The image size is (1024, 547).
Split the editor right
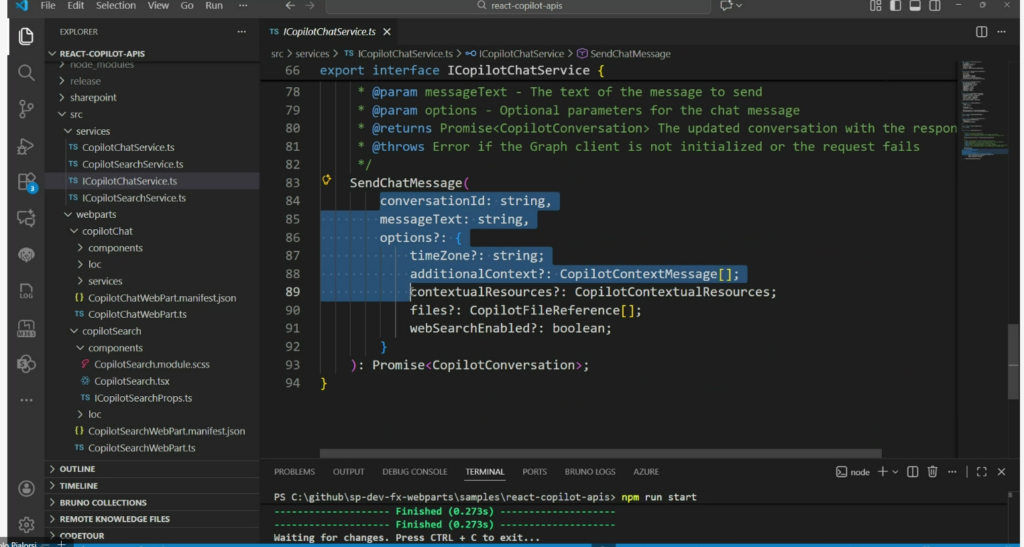[x=981, y=32]
